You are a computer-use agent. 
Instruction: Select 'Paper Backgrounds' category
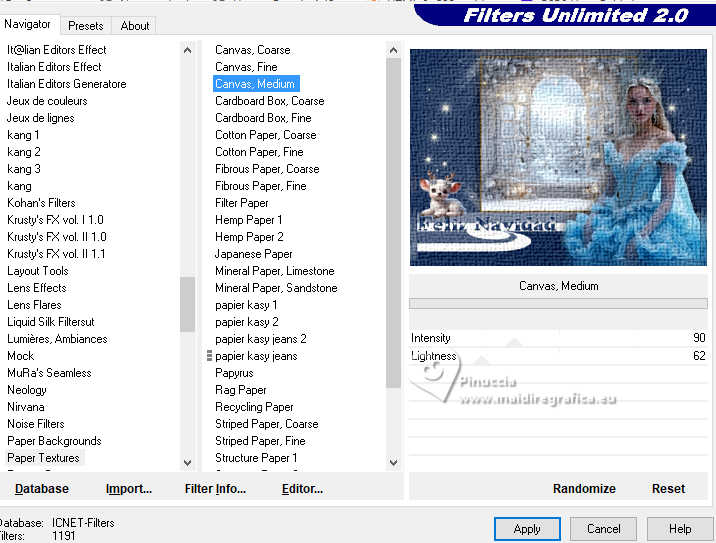(x=54, y=441)
